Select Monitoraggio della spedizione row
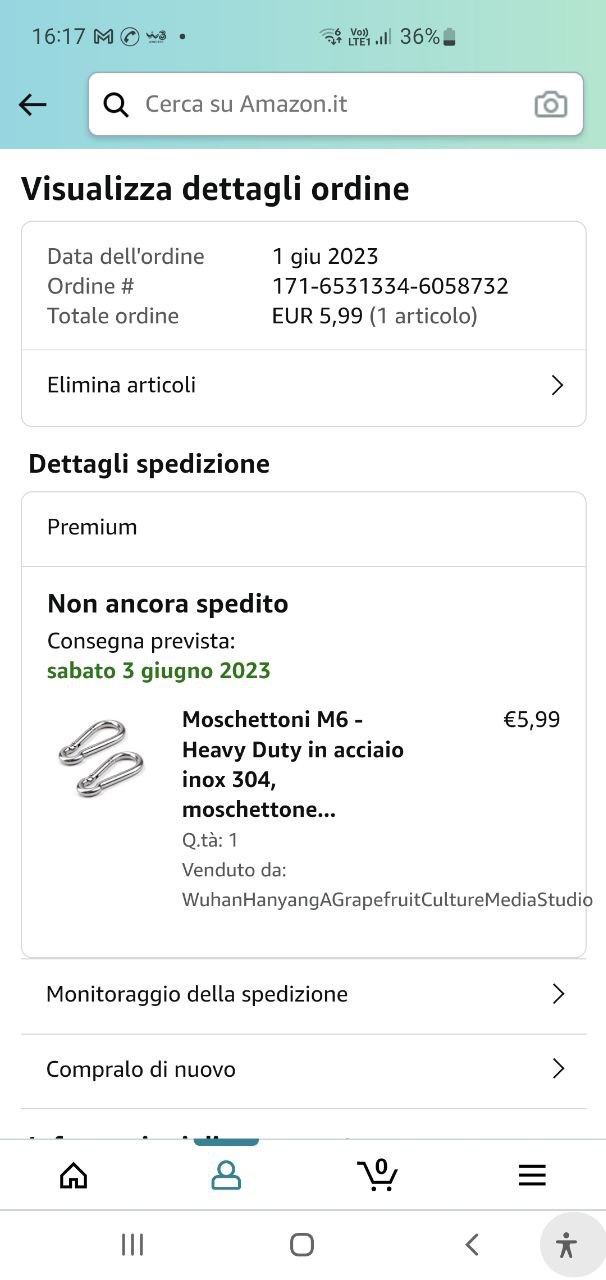Screen dimensions: 606x1280 pos(197,994)
